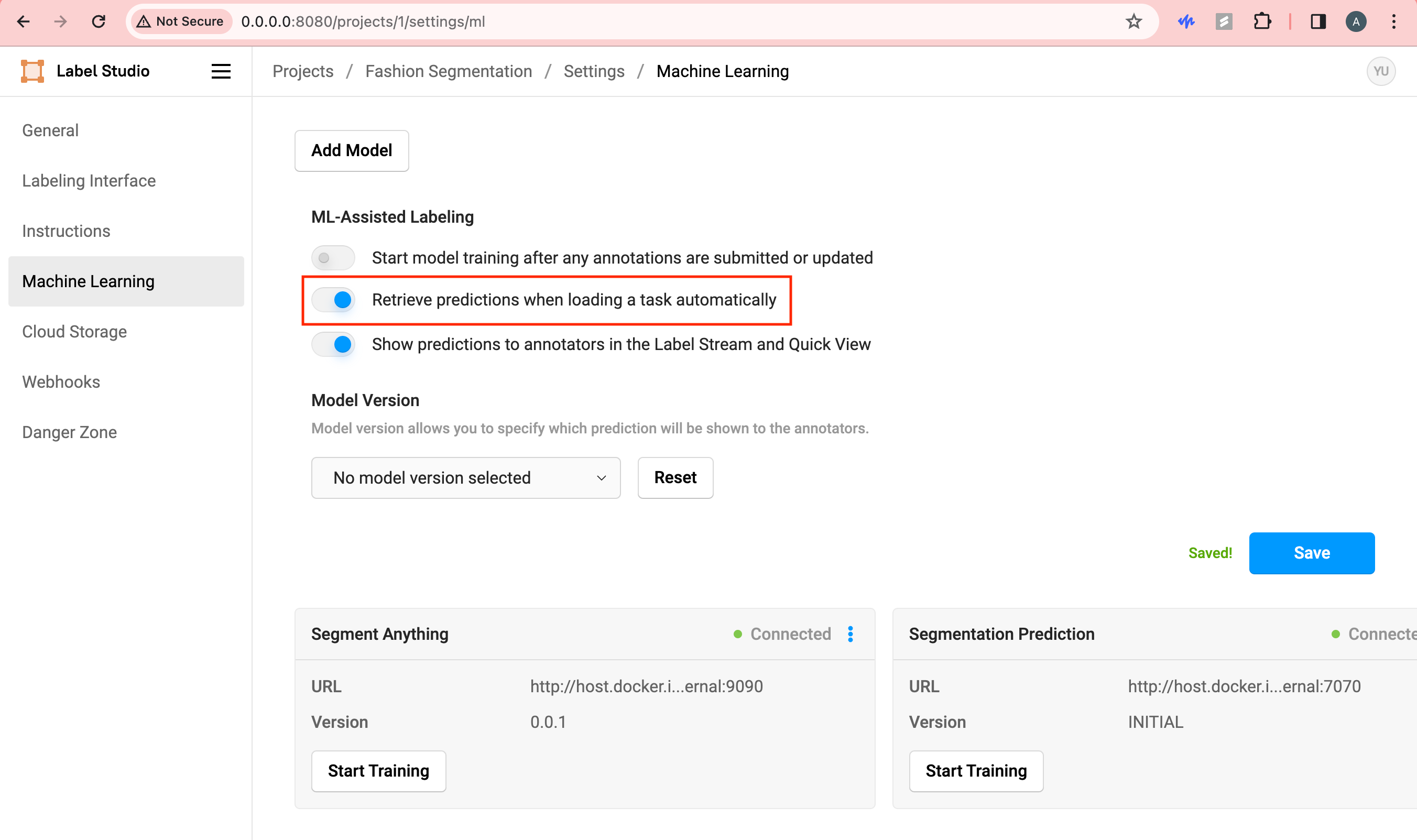
Task: Switch to Cloud Storage settings
Action: point(74,332)
